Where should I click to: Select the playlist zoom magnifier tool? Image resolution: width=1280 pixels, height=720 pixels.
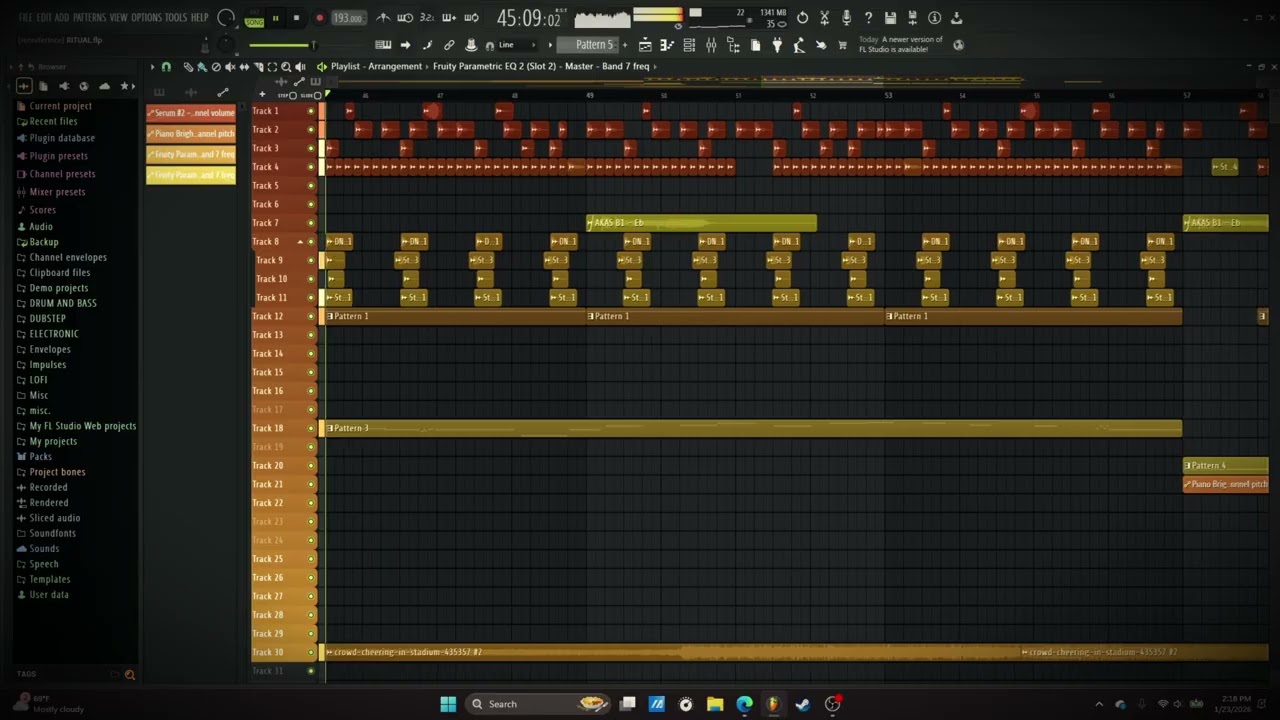click(x=286, y=67)
